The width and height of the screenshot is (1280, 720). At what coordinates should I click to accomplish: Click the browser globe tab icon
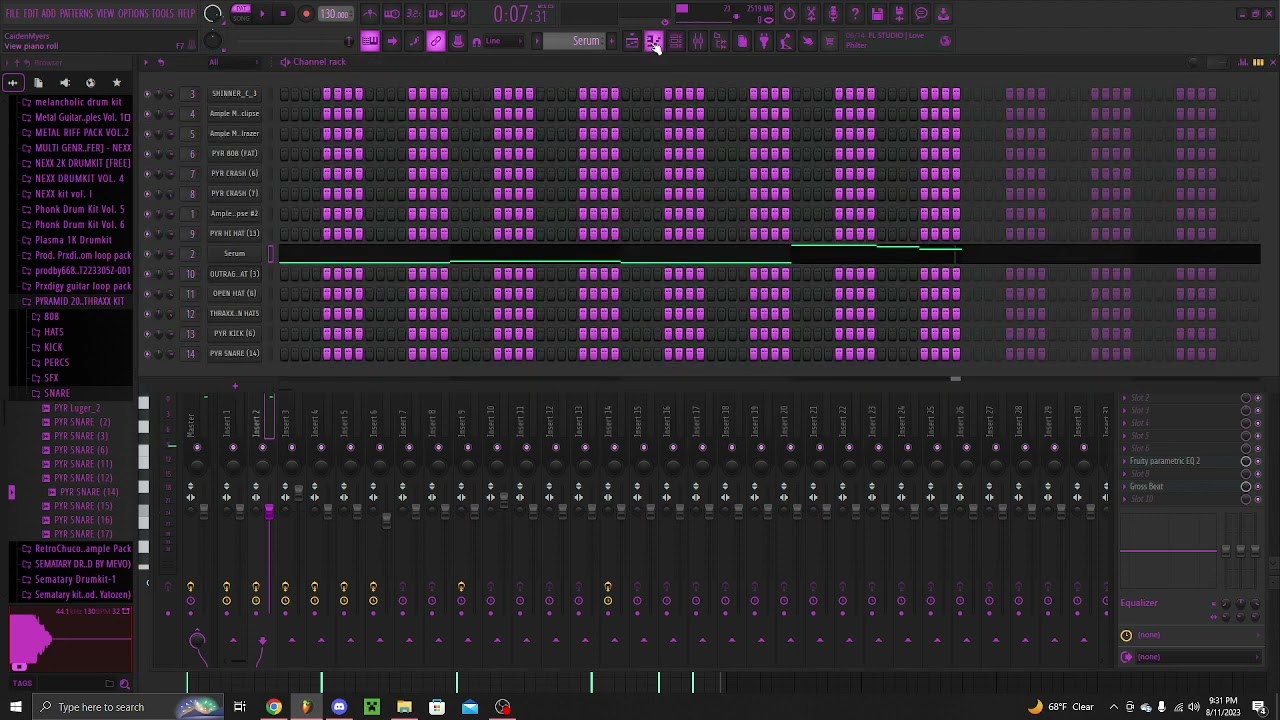(x=90, y=83)
